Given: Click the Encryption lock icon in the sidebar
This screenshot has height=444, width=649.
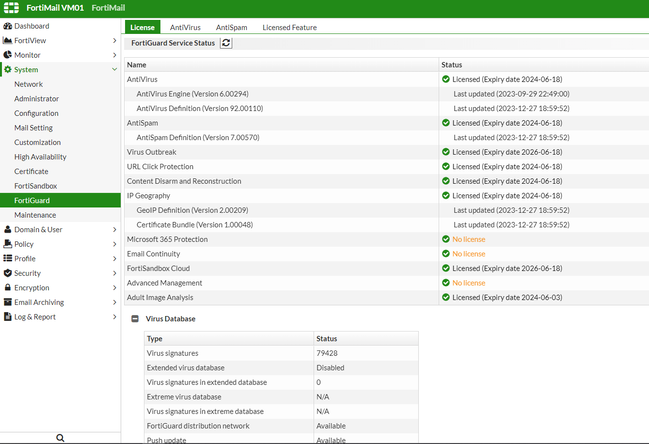Looking at the screenshot, I should click(x=8, y=288).
